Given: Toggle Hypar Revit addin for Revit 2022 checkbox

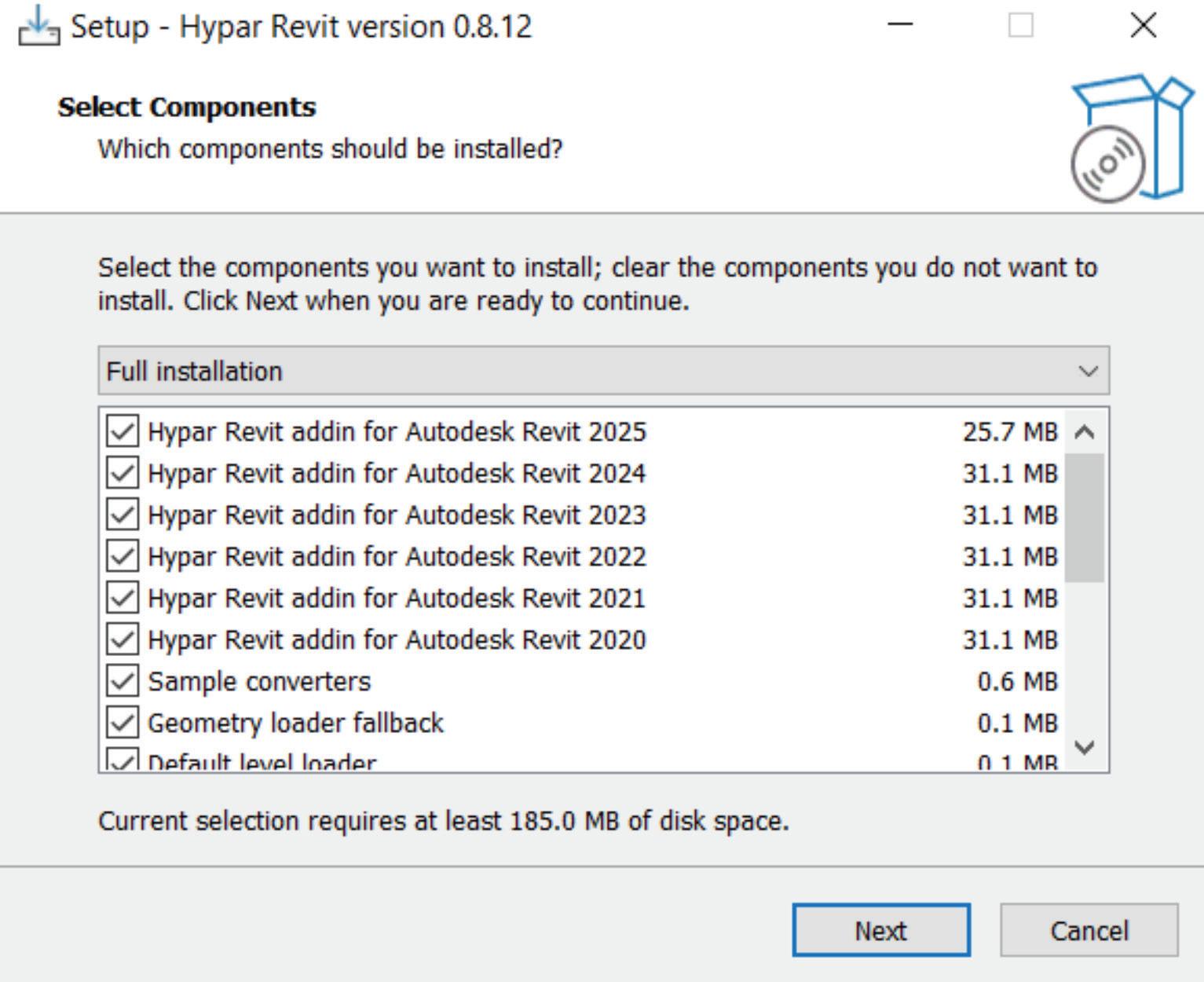Looking at the screenshot, I should pos(122,556).
